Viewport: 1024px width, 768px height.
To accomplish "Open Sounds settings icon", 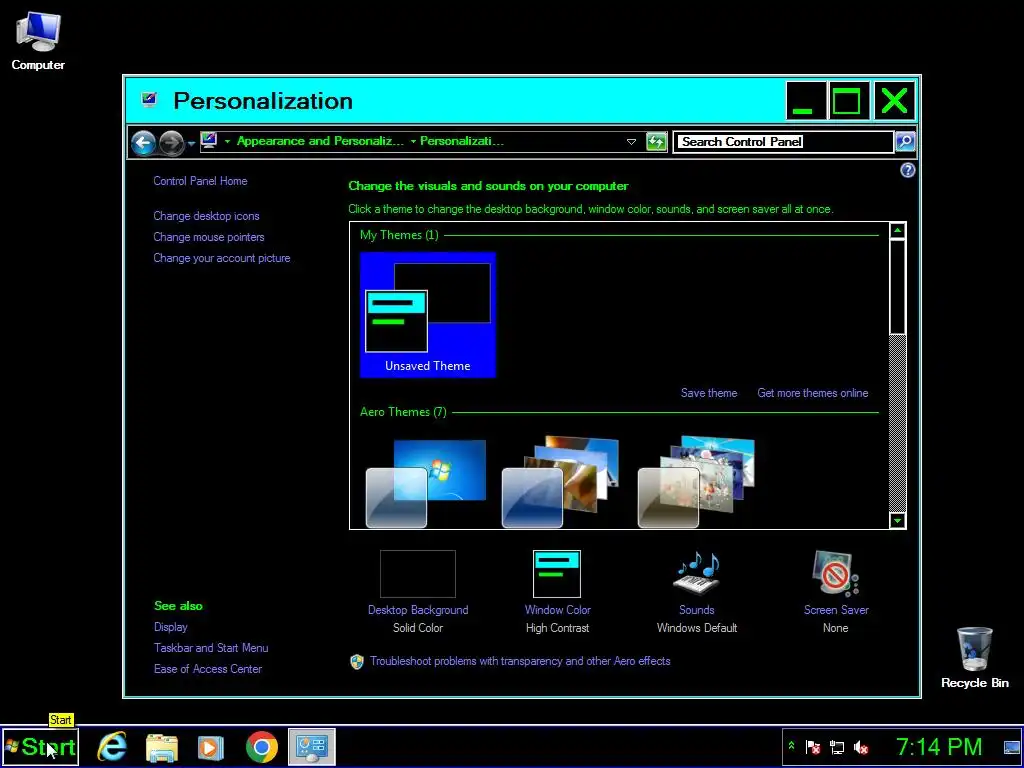I will click(697, 573).
